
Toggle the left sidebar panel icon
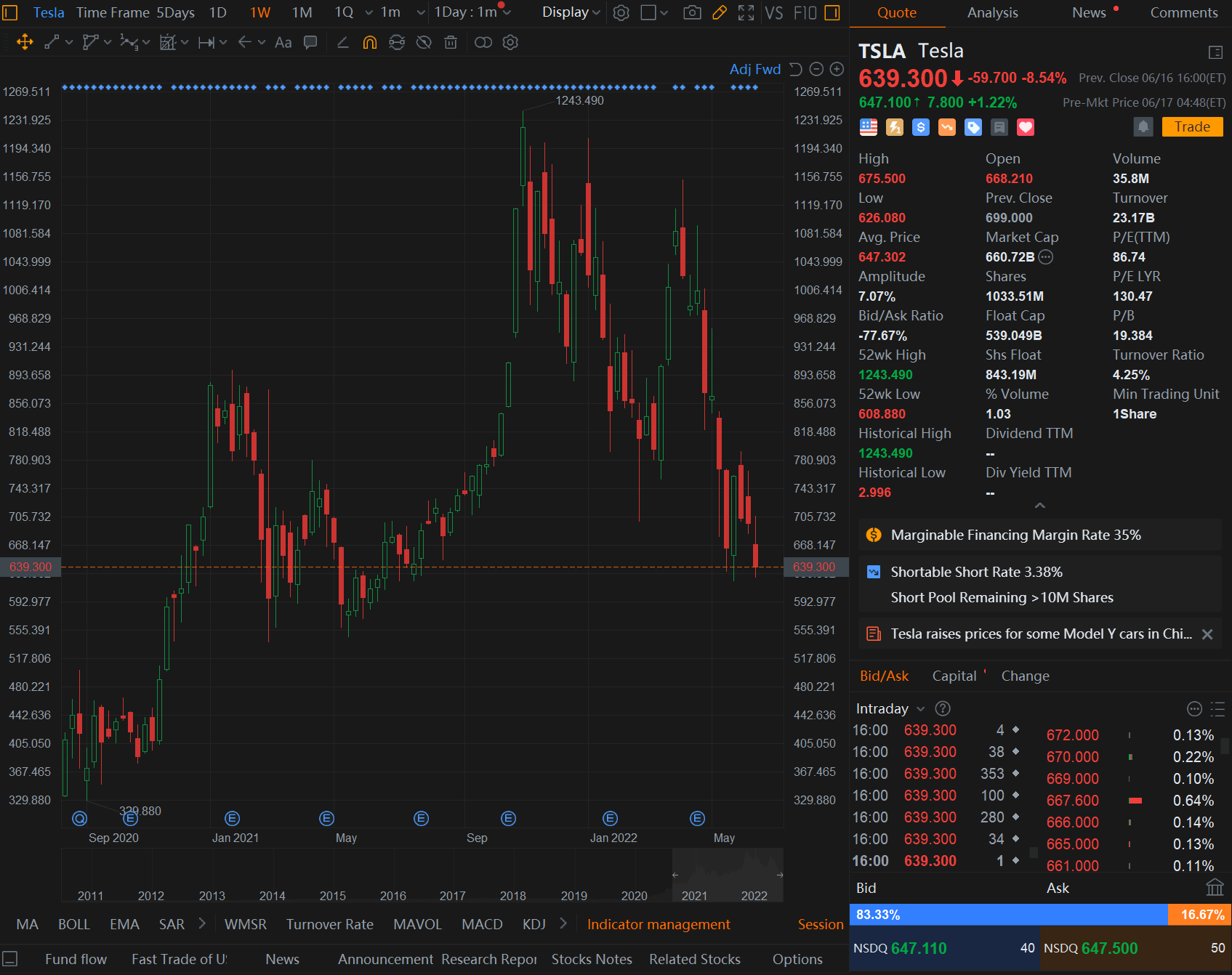tap(10, 12)
